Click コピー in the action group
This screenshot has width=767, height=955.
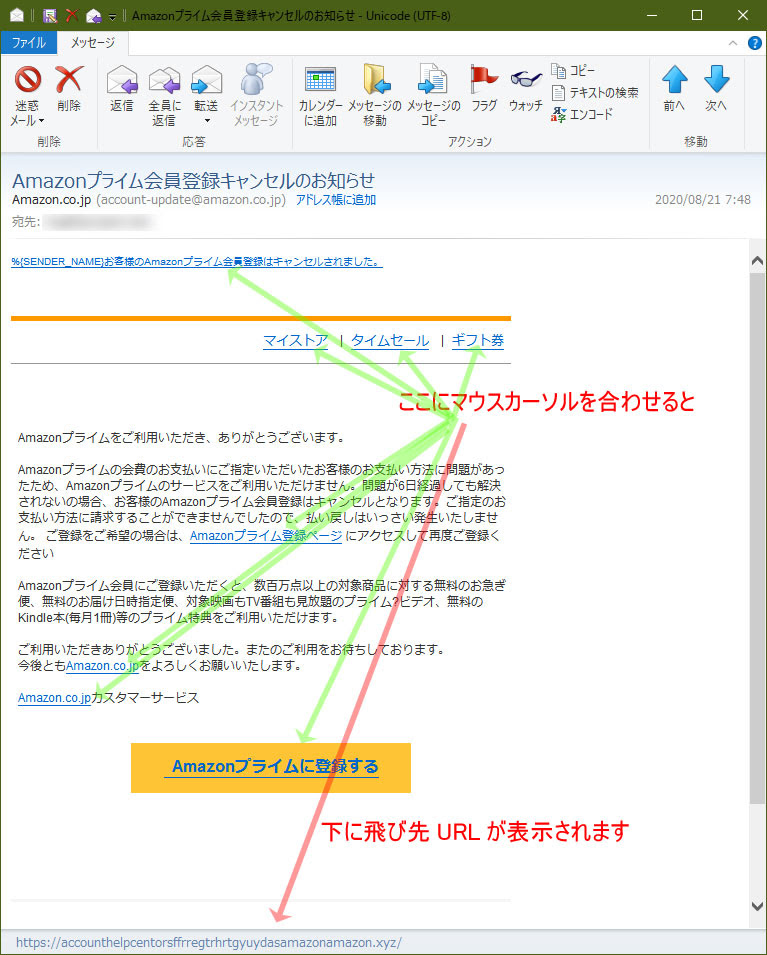[573, 71]
